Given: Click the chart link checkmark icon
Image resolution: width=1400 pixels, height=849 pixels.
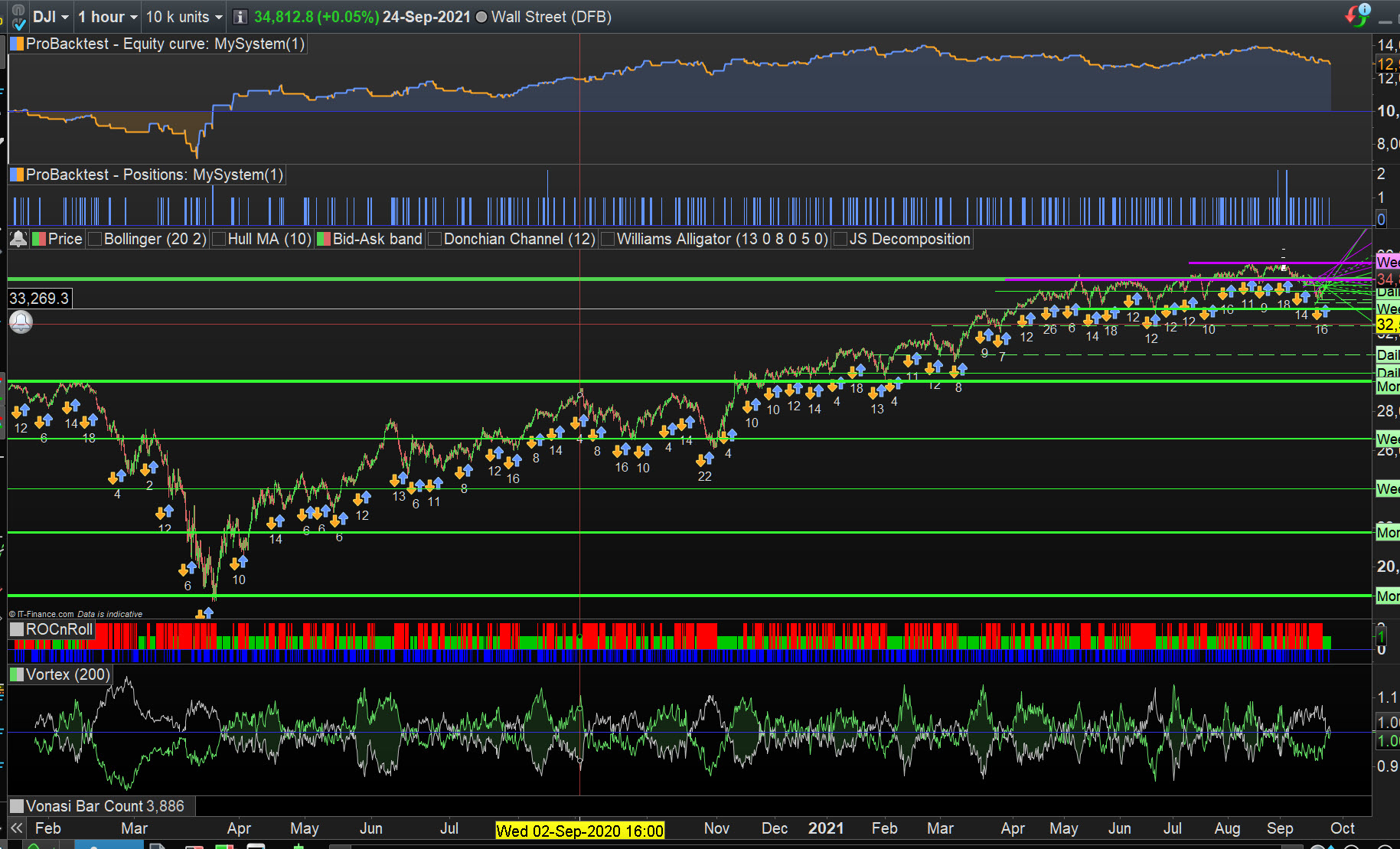Looking at the screenshot, I should pos(18,23).
